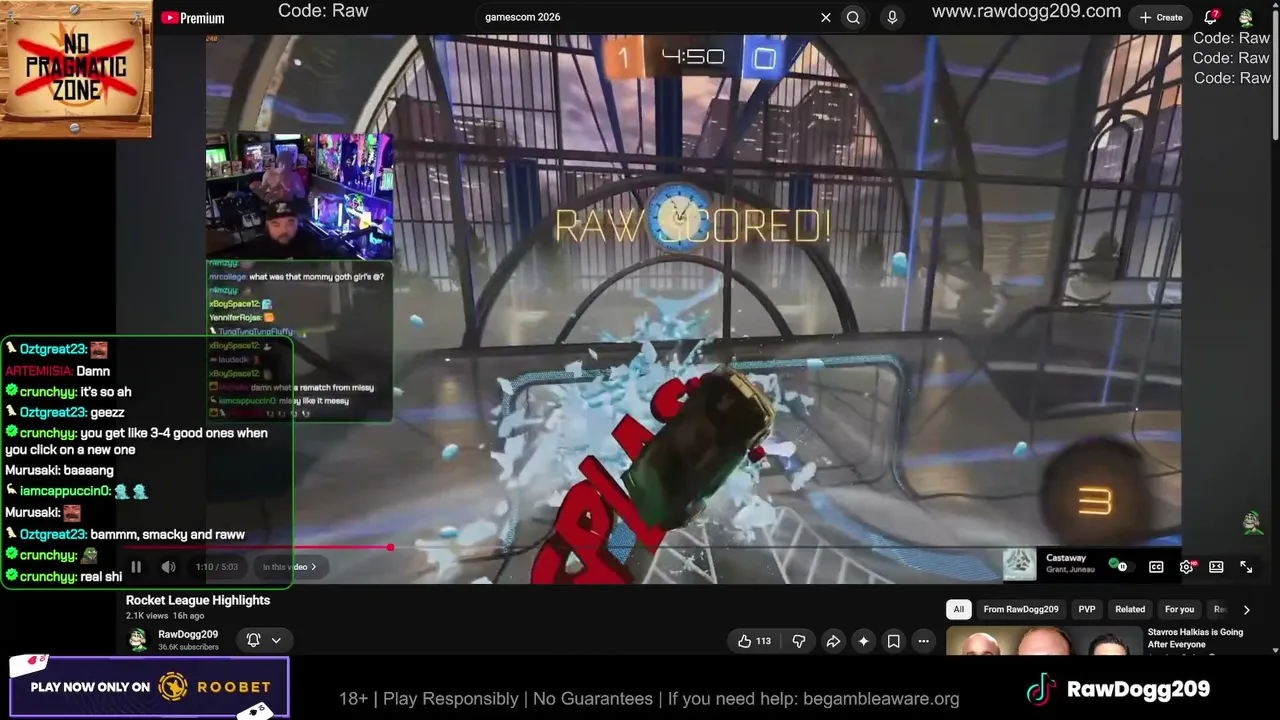Save the video to a playlist

click(x=894, y=641)
